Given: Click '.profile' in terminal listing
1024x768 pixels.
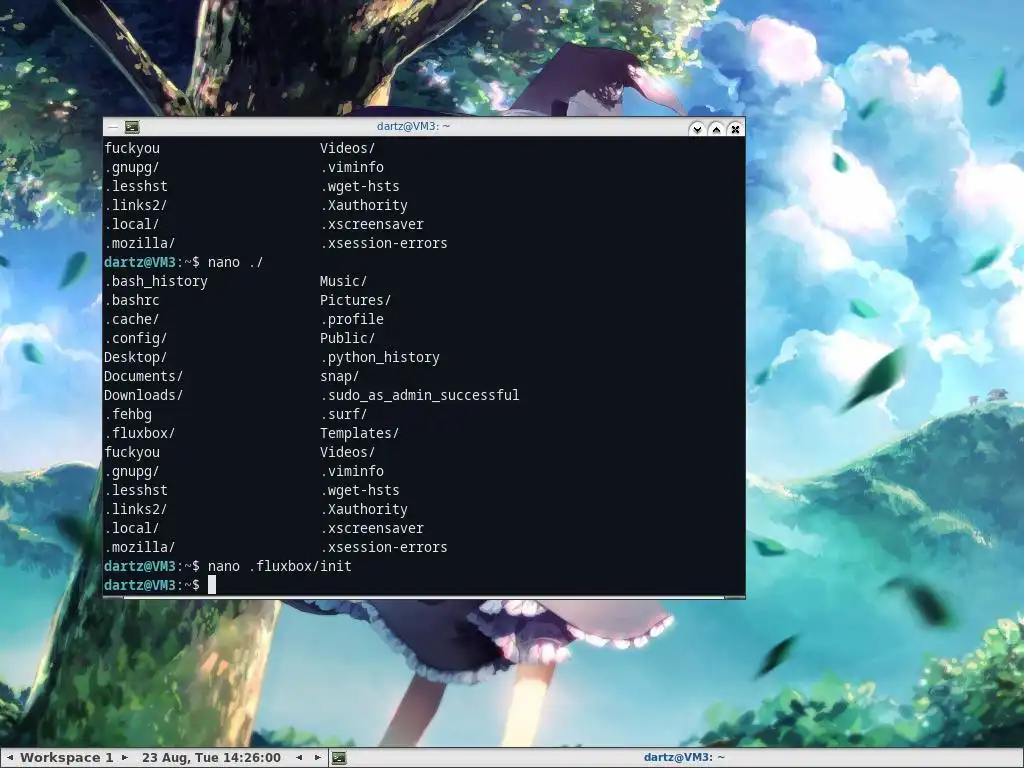Looking at the screenshot, I should pyautogui.click(x=351, y=319).
